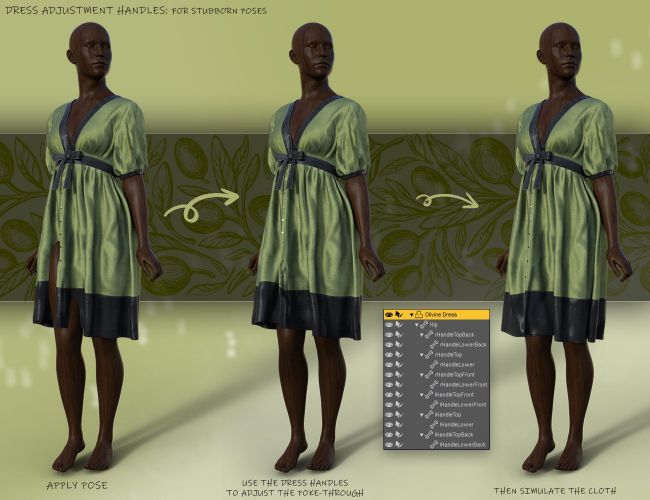Collapse the rHandleTopFront node

click(x=423, y=374)
